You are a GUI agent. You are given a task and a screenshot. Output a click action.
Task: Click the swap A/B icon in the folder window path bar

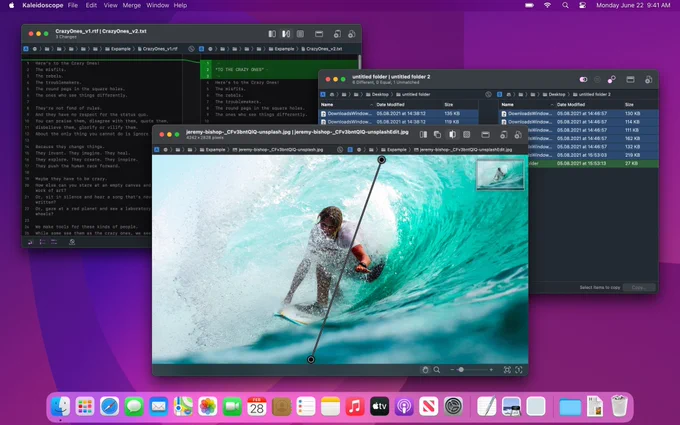pos(488,95)
